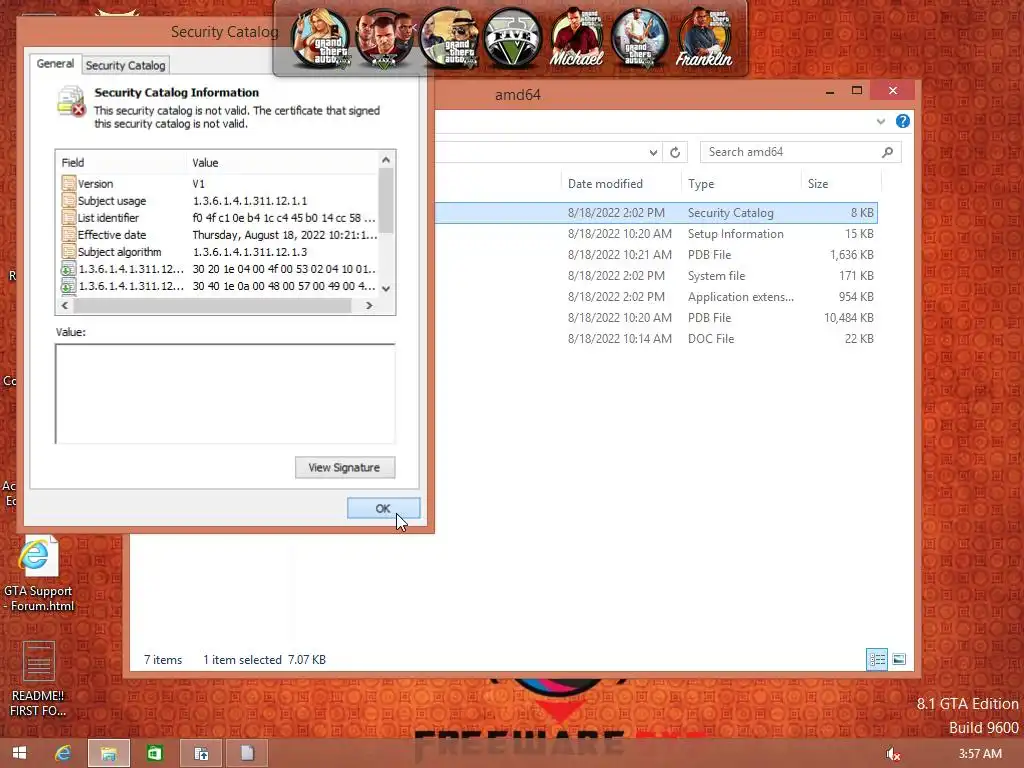Click the dog Chop GTA dock icon
This screenshot has width=1024, height=768.
pyautogui.click(x=448, y=38)
